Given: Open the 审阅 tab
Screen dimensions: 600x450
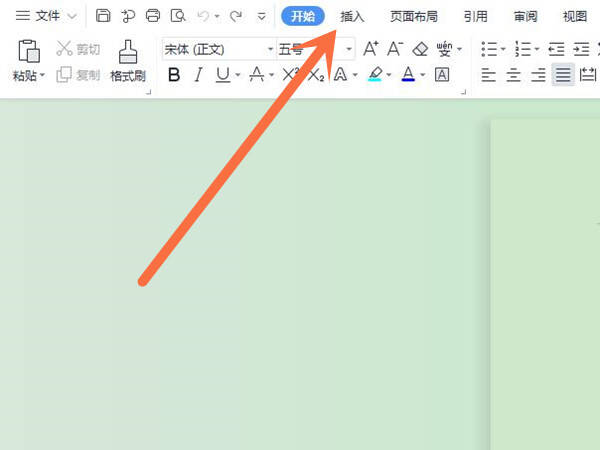Looking at the screenshot, I should pyautogui.click(x=525, y=16).
